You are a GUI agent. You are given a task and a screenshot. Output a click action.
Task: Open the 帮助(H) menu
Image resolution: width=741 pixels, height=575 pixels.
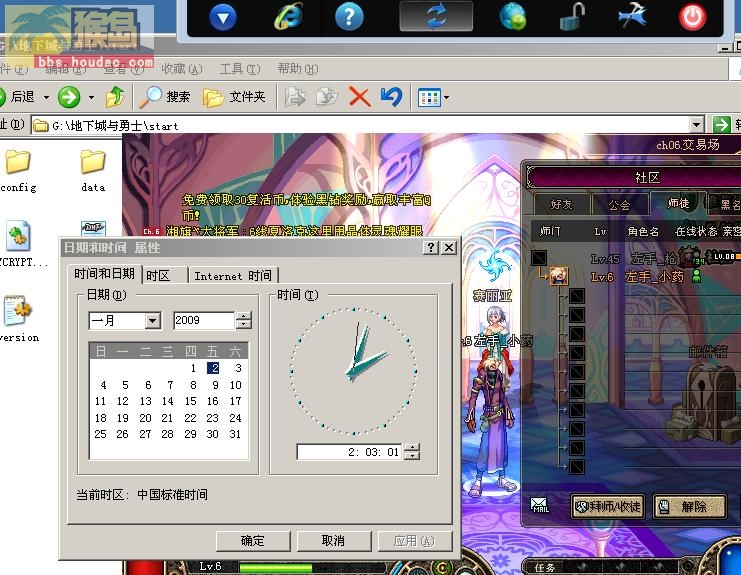298,69
